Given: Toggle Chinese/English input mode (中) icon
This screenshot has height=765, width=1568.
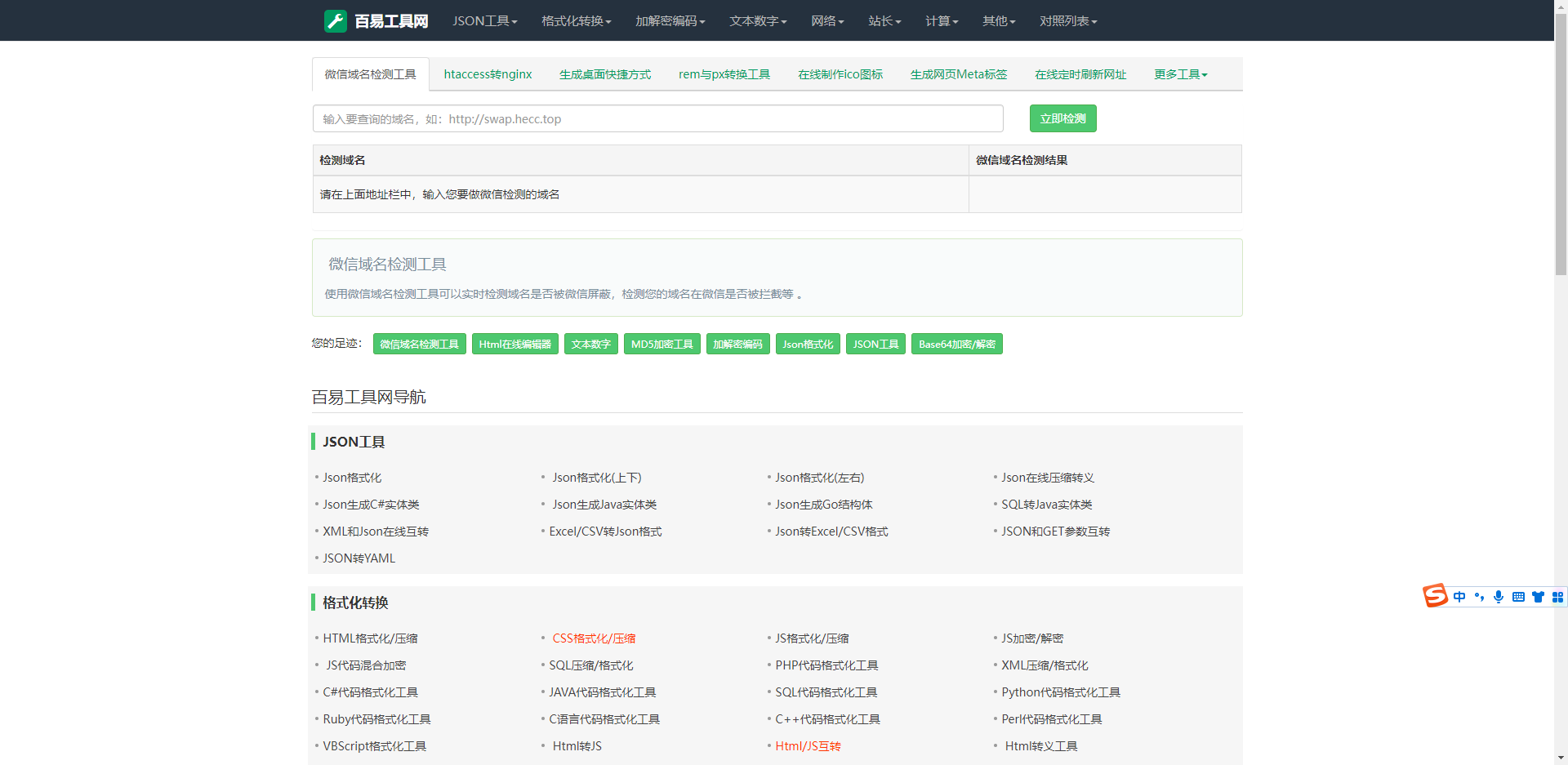Looking at the screenshot, I should [1459, 597].
